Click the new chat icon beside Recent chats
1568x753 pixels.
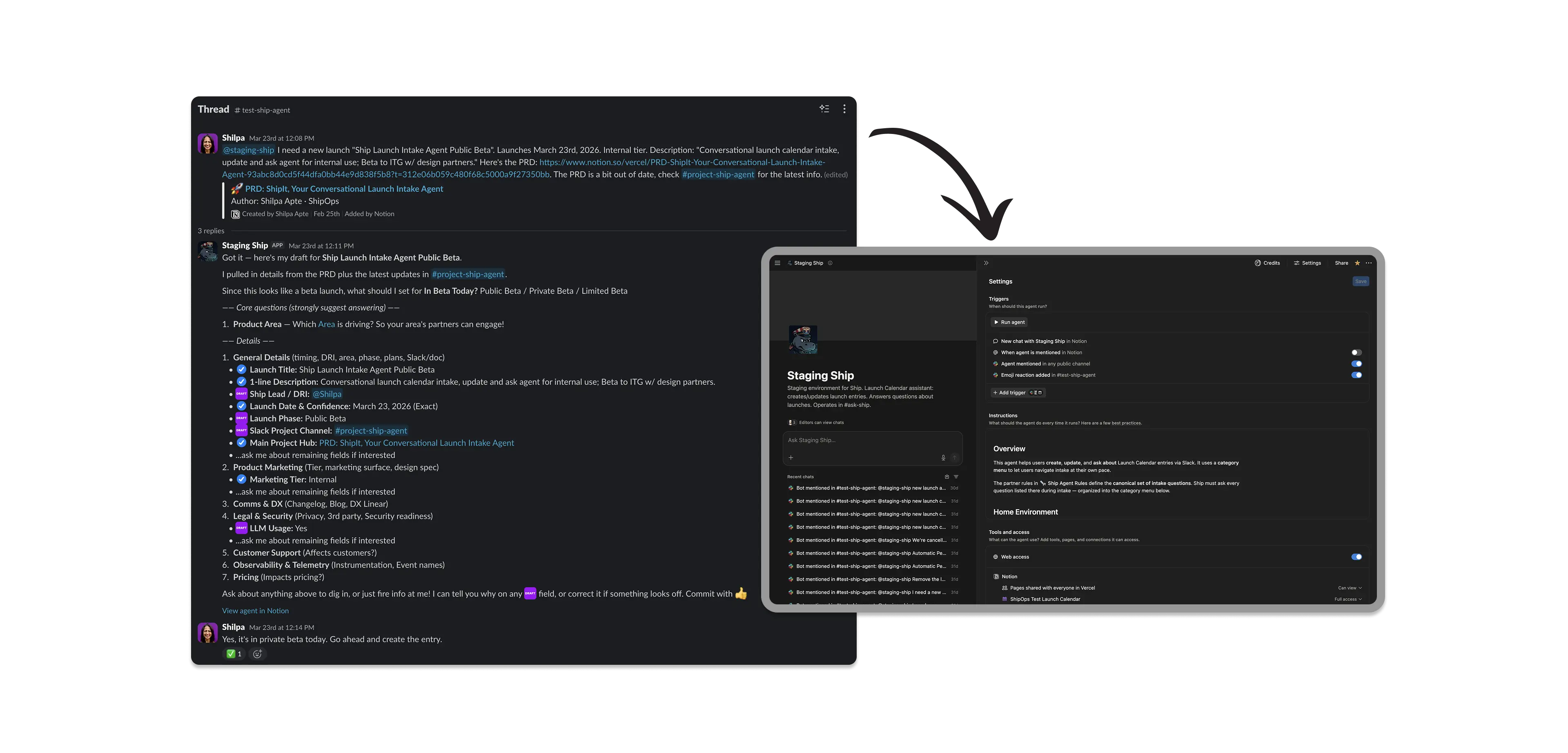pos(947,477)
